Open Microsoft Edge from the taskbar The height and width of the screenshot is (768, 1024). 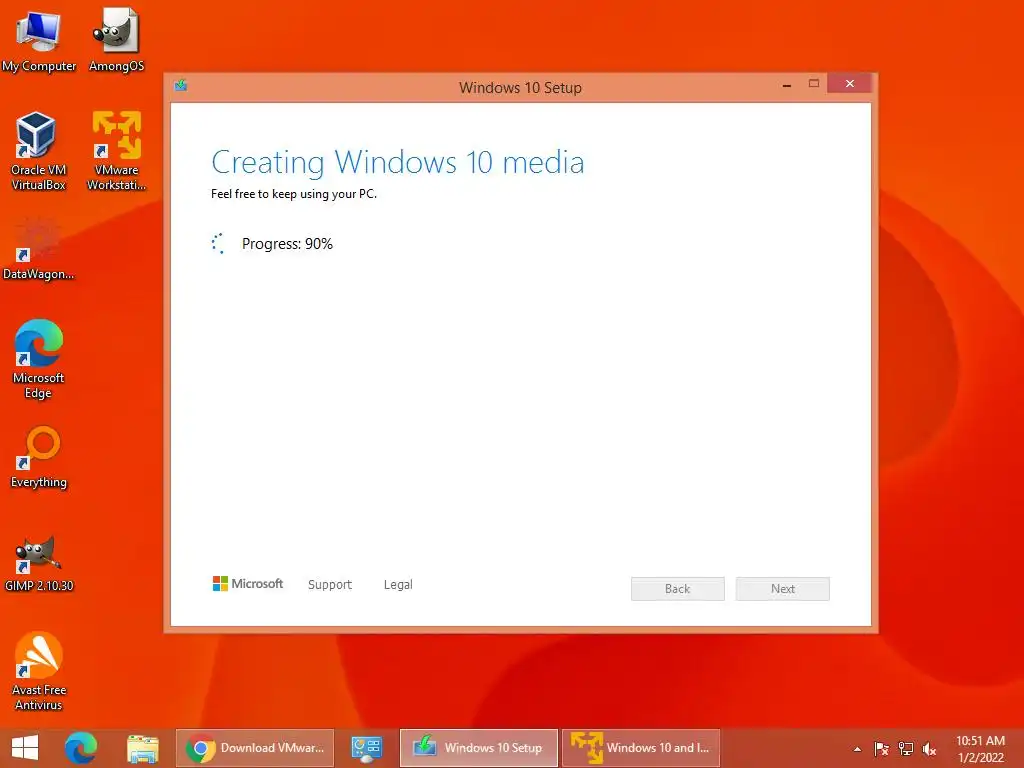tap(81, 748)
